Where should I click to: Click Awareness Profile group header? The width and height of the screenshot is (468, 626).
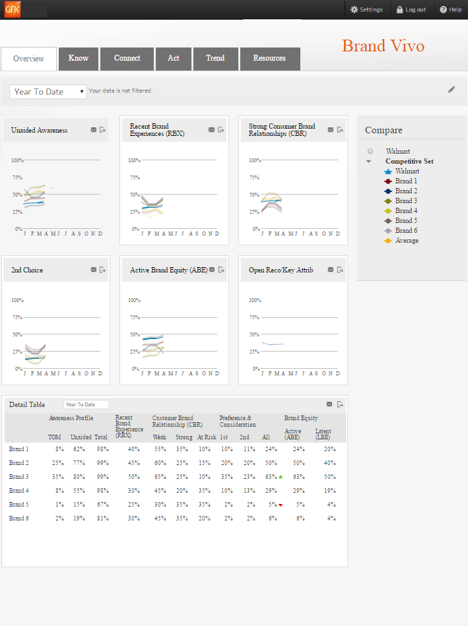click(x=71, y=418)
